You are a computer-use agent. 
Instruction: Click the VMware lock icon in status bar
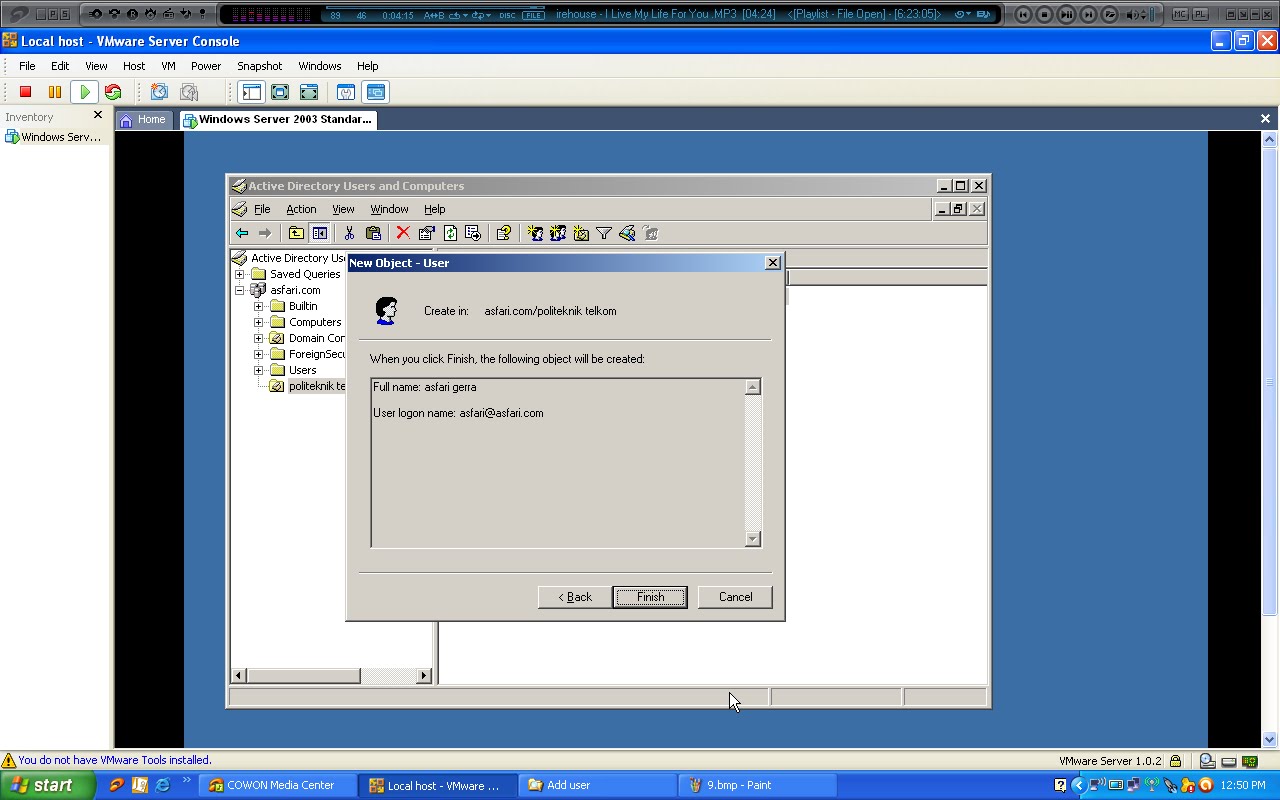[1176, 761]
